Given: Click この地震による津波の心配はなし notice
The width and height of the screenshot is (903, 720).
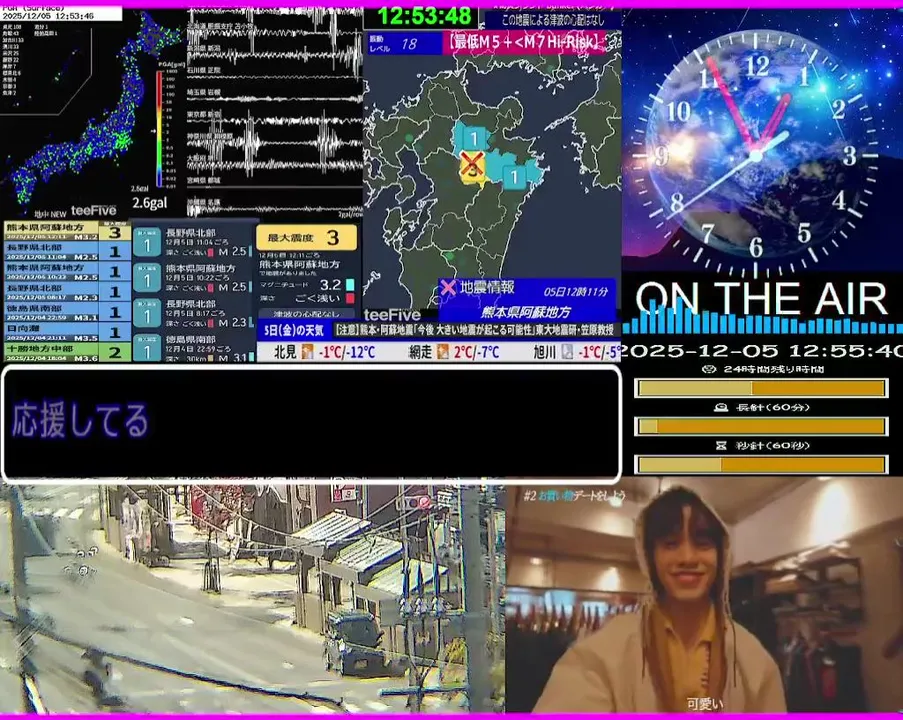Looking at the screenshot, I should click(552, 20).
